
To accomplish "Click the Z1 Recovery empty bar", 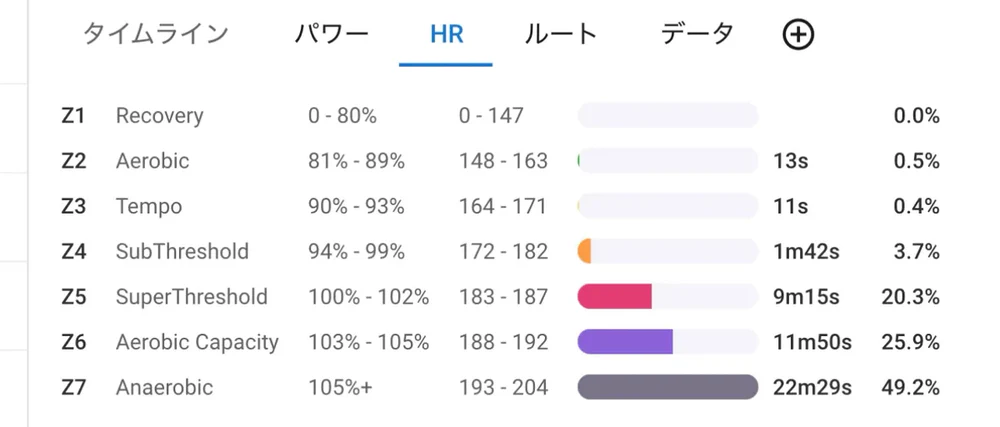I will (x=667, y=116).
